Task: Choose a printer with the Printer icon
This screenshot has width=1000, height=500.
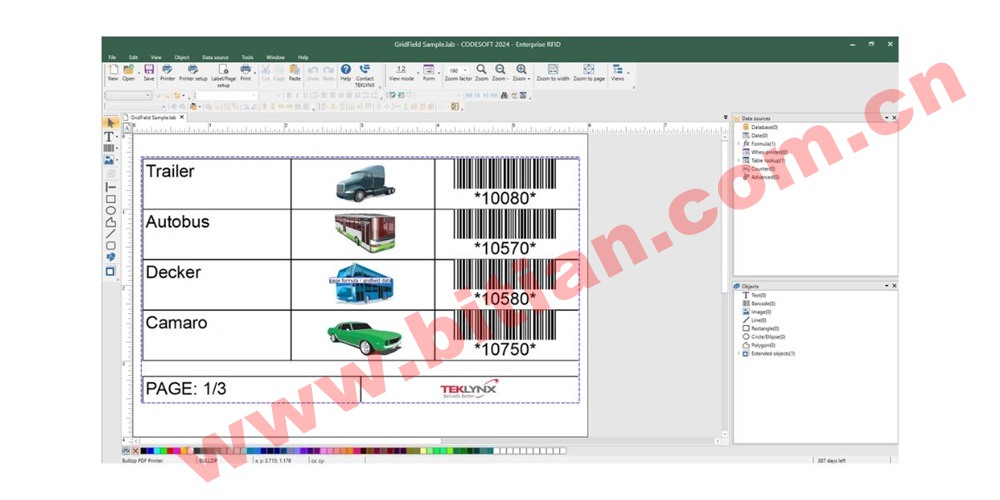Action: pyautogui.click(x=167, y=73)
